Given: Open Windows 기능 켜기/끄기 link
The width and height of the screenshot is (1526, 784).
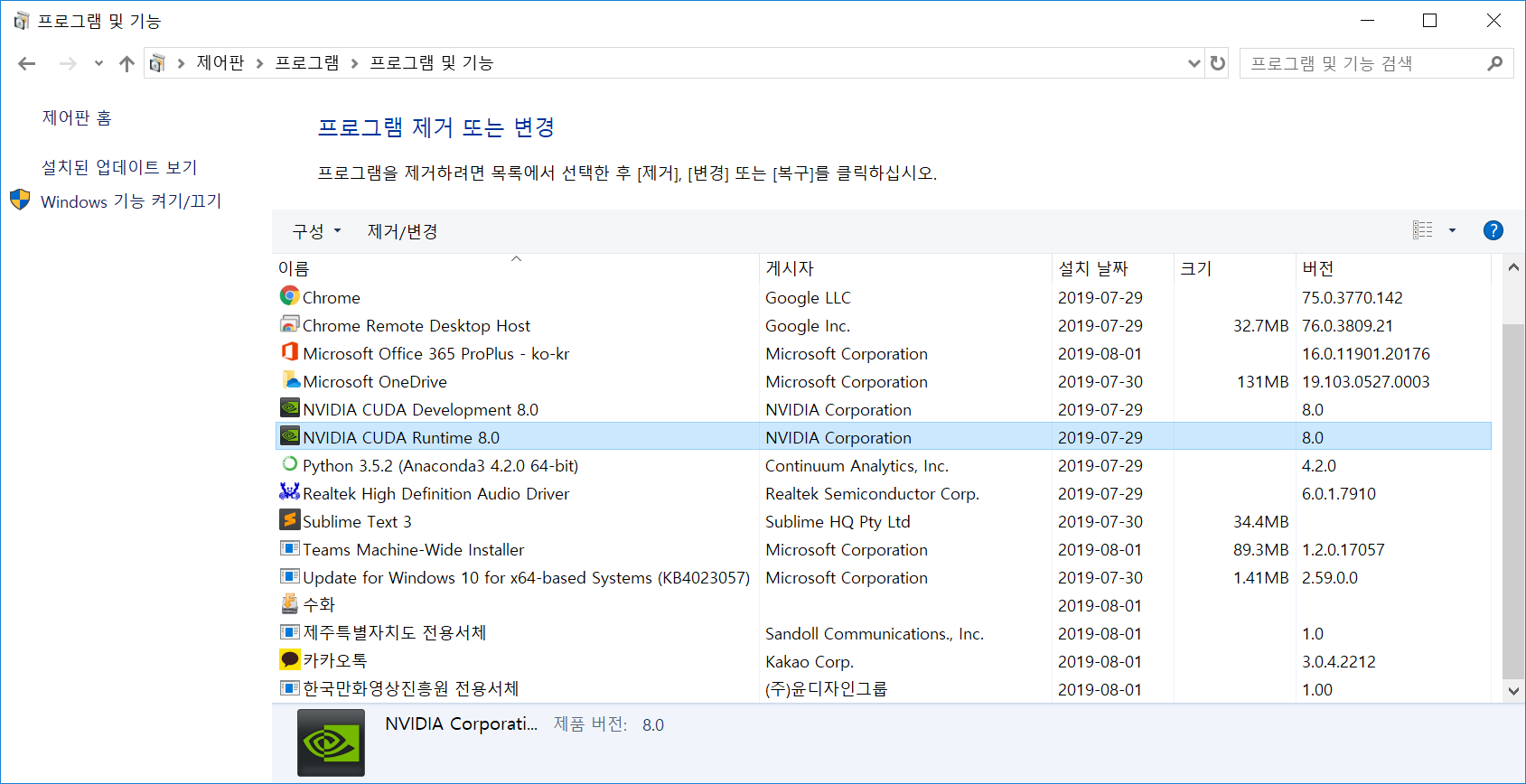Looking at the screenshot, I should [131, 201].
